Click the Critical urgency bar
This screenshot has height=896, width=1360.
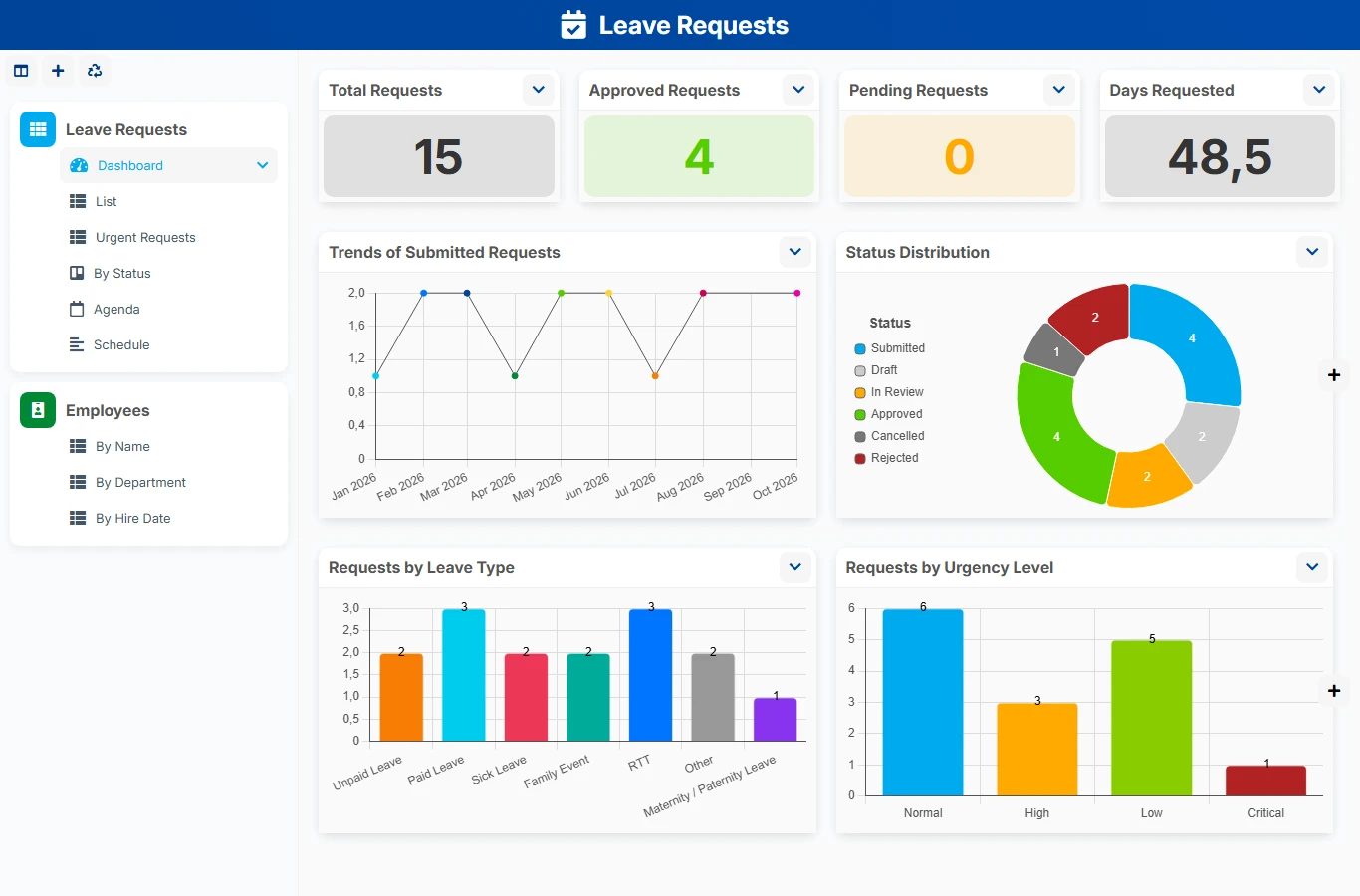point(1266,781)
